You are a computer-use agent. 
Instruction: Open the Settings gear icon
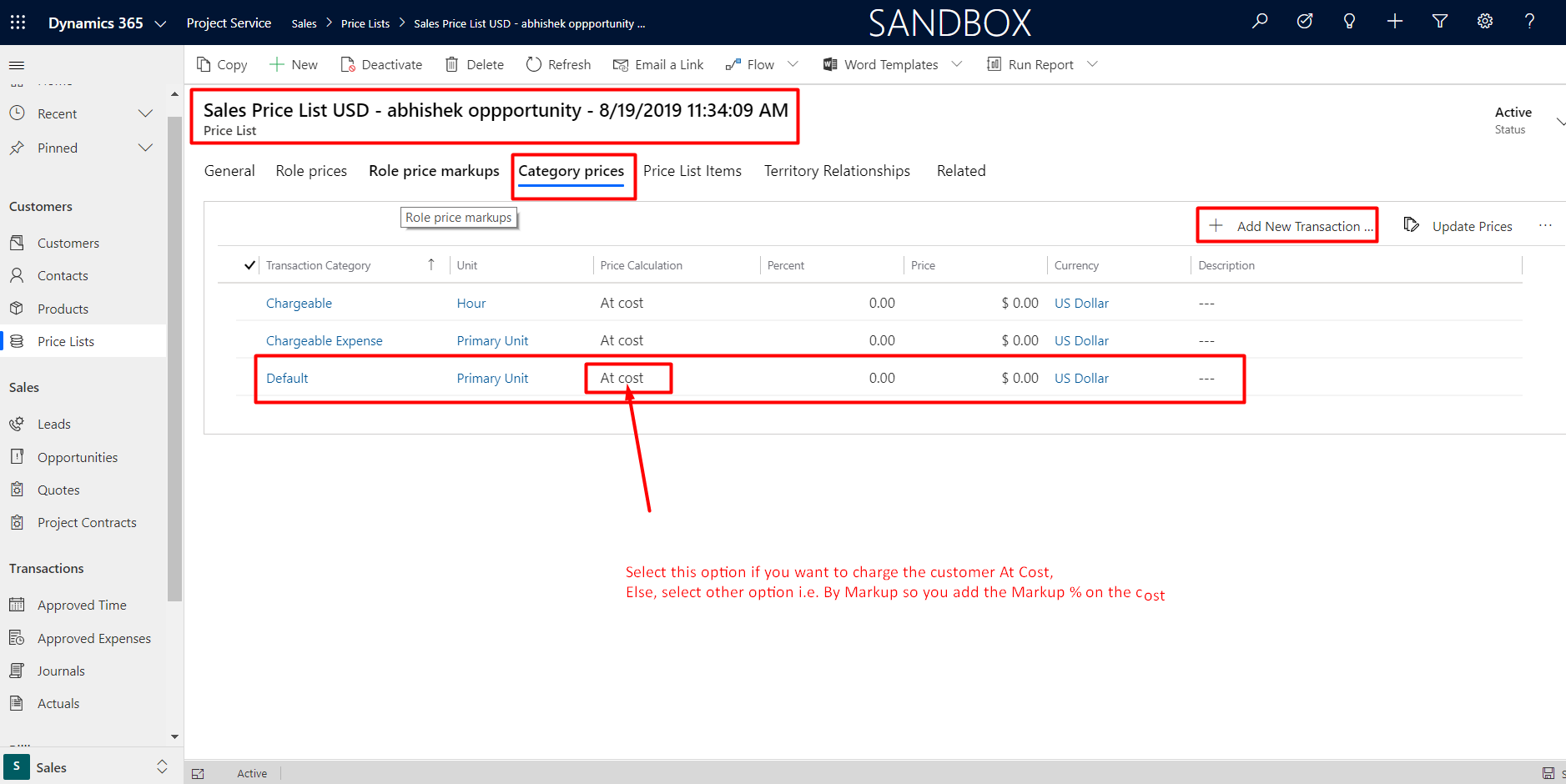click(1485, 22)
